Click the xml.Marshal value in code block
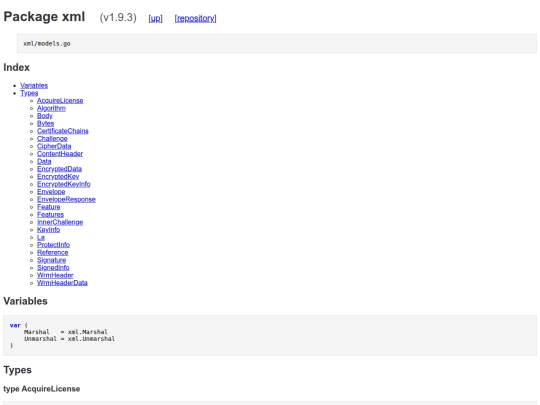The width and height of the screenshot is (540, 405). tap(87, 332)
